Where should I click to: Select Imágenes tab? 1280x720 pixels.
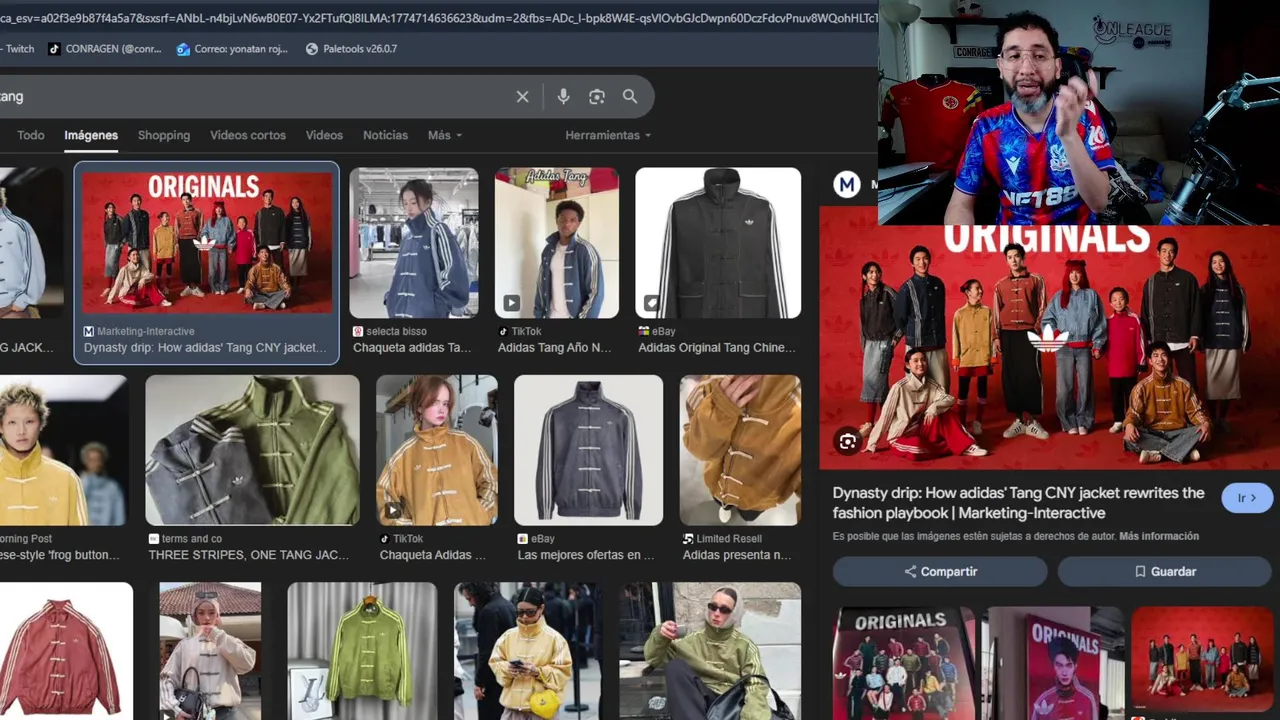pyautogui.click(x=91, y=135)
